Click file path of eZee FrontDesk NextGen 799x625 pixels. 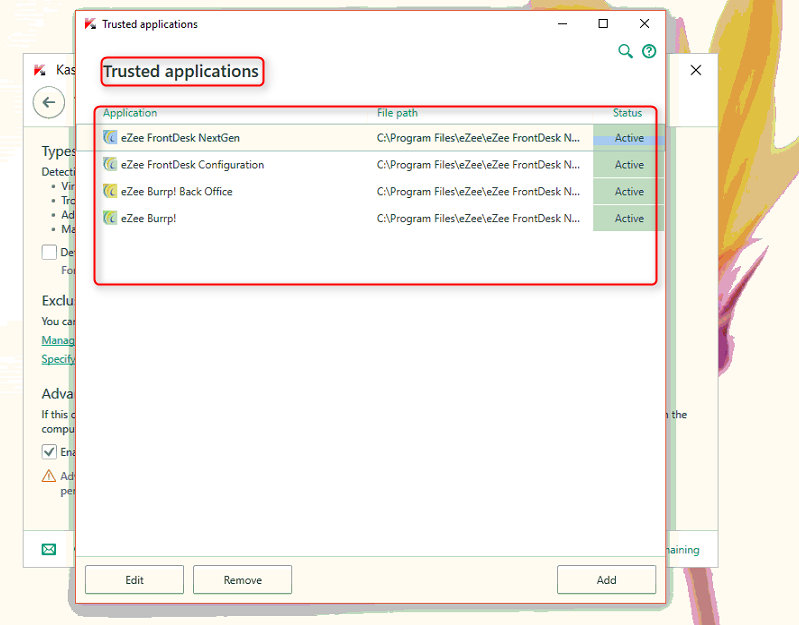478,138
